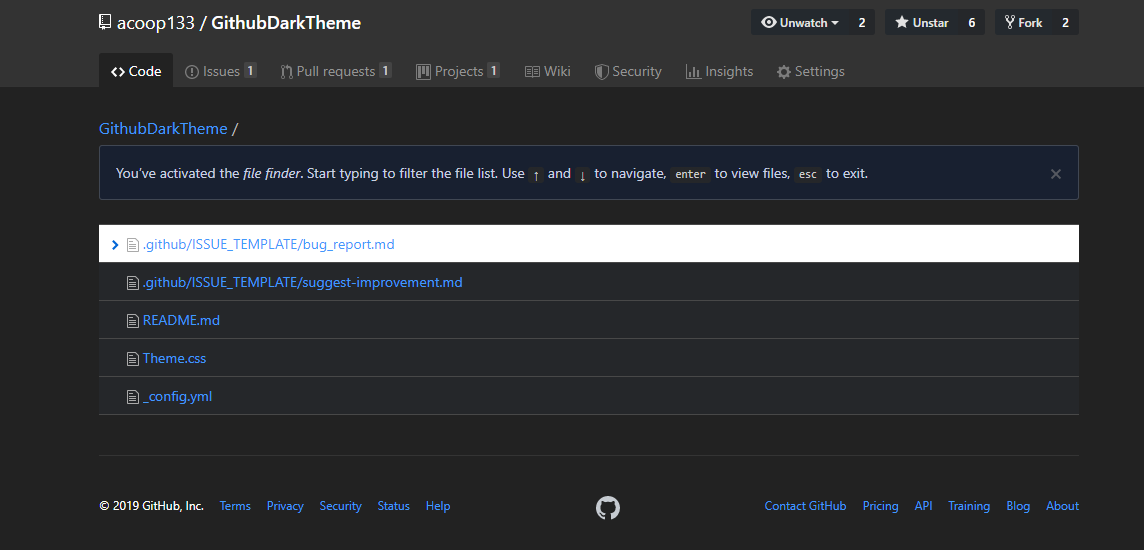Open the Privacy footer link
The width and height of the screenshot is (1144, 550).
click(285, 506)
